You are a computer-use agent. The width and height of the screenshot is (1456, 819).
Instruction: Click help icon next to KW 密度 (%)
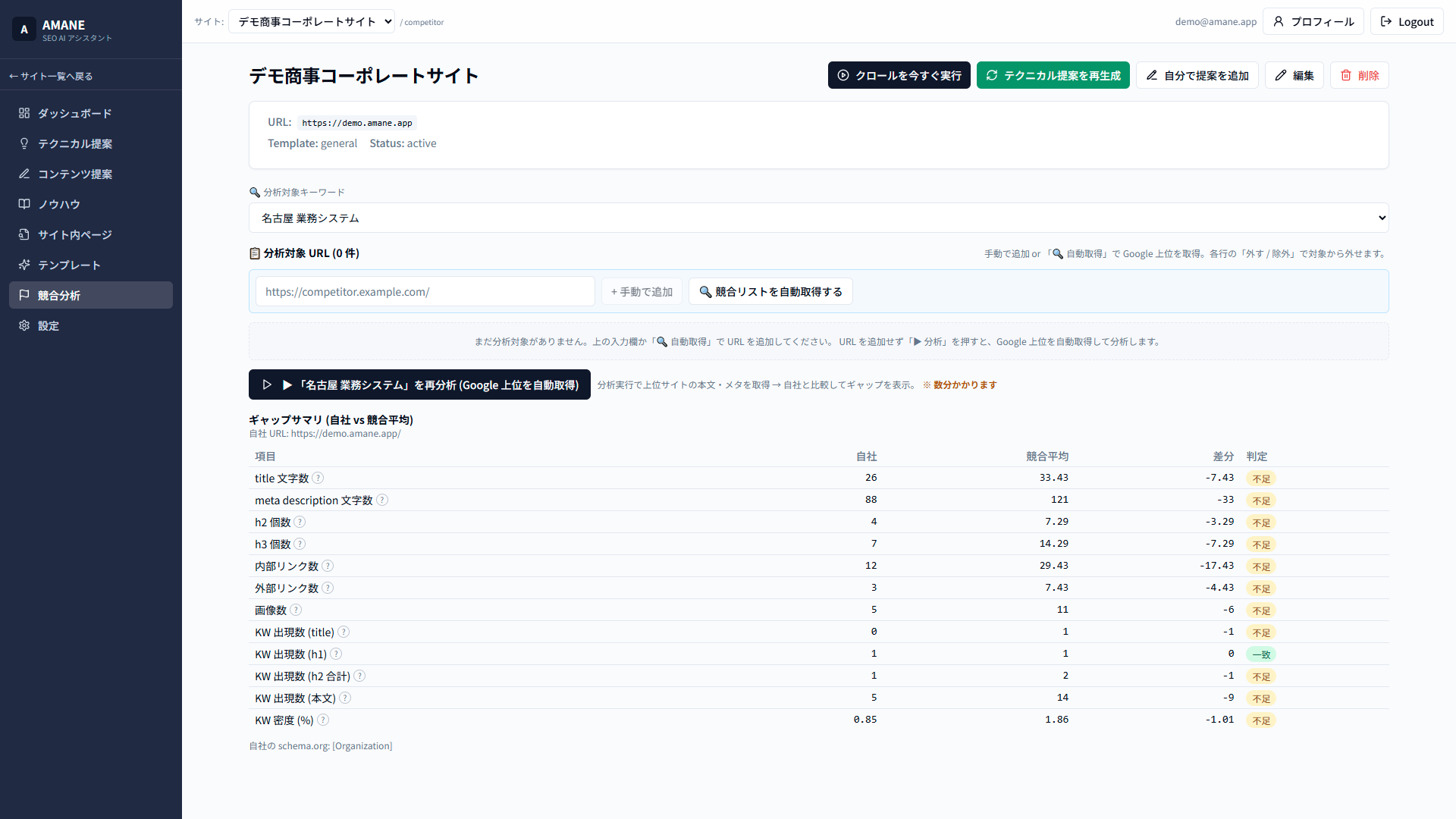323,720
